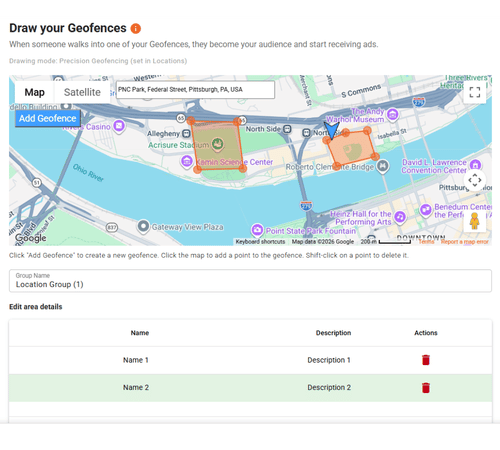The image size is (500, 450).
Task: Click Description 2 cell
Action: [x=329, y=387]
